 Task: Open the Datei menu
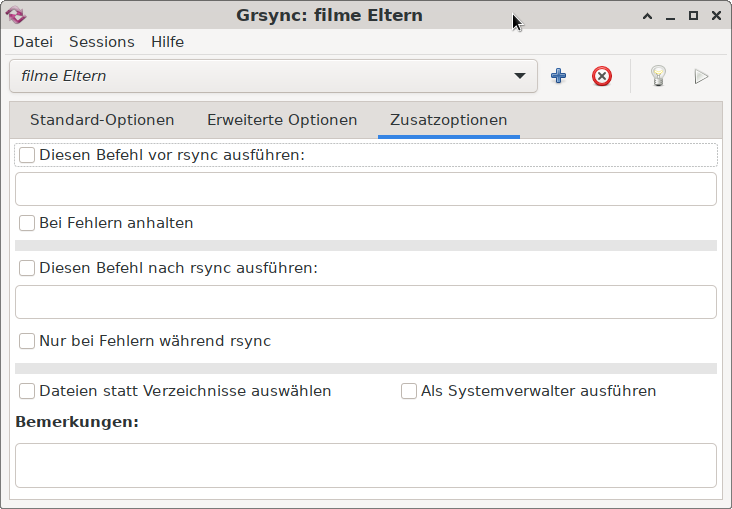point(33,42)
